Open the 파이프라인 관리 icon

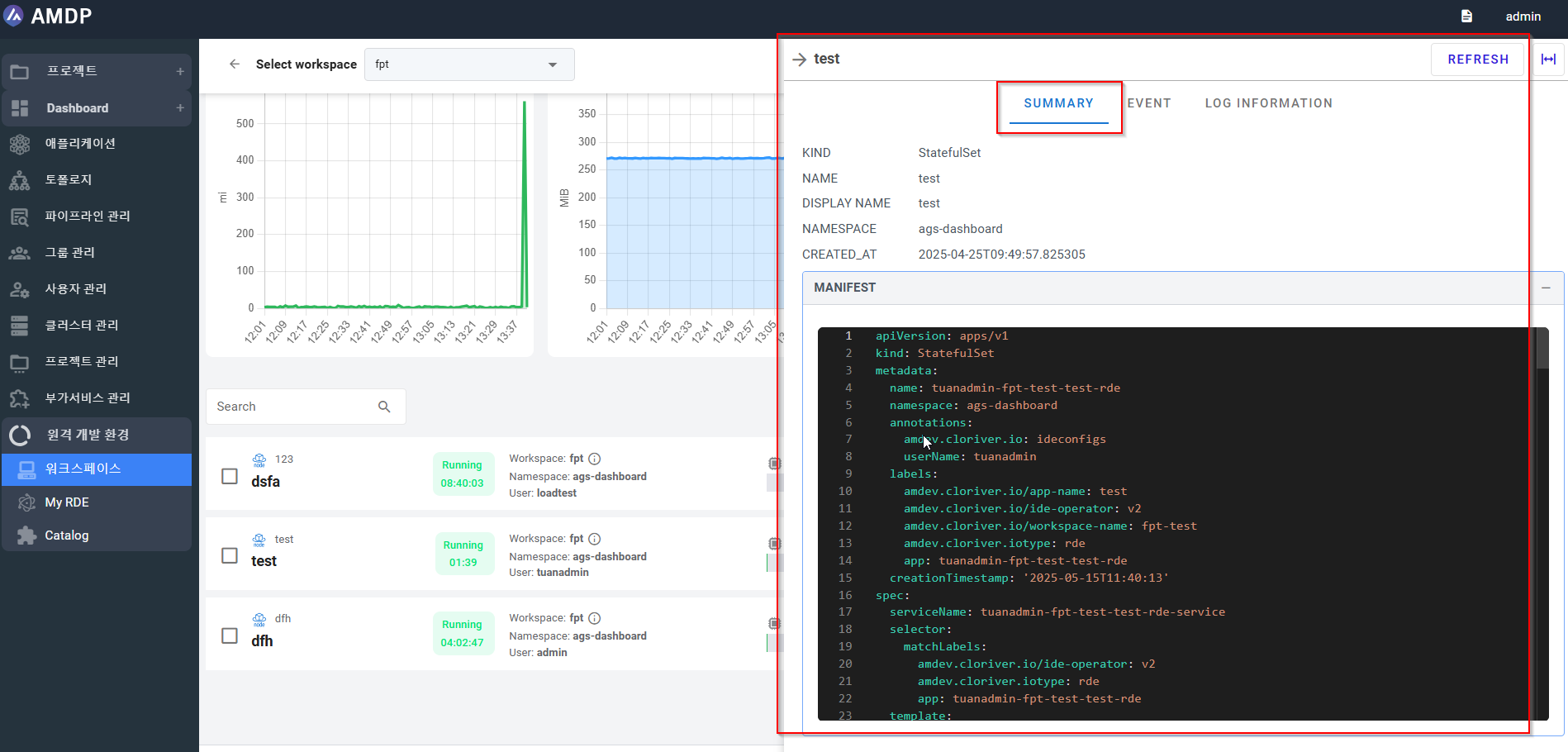[x=20, y=217]
